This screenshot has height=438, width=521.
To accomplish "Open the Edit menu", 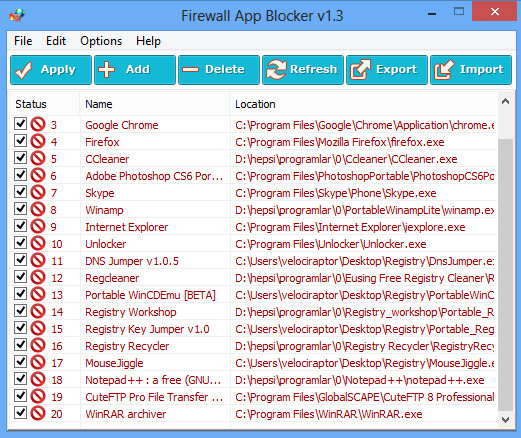I will pyautogui.click(x=56, y=41).
